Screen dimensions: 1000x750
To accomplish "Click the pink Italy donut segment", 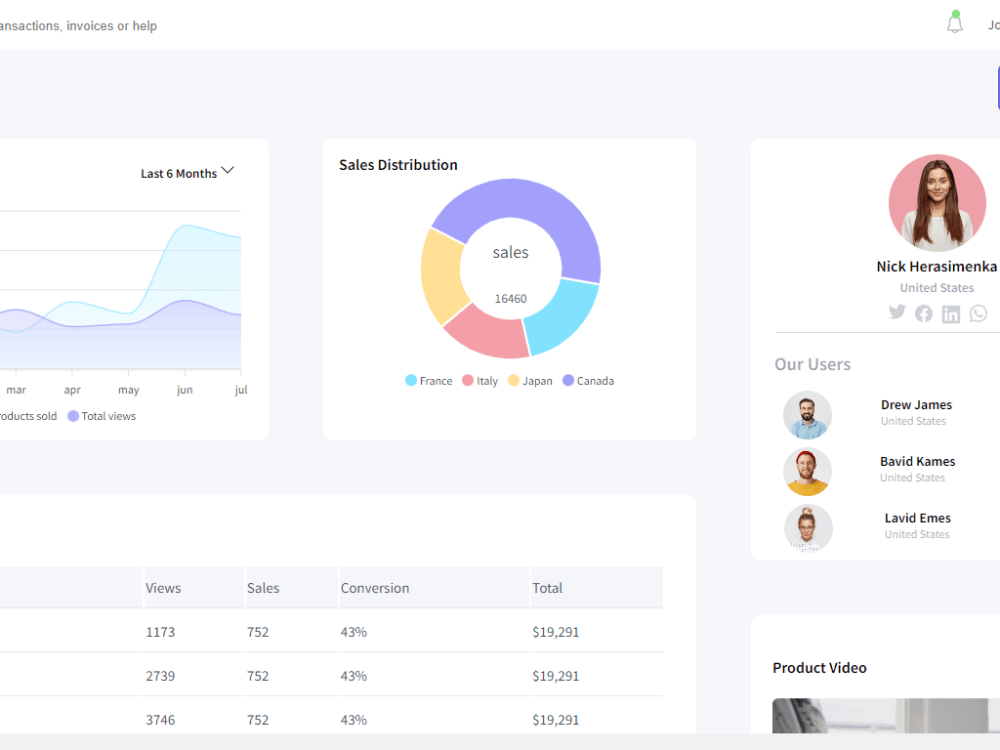I will [488, 333].
